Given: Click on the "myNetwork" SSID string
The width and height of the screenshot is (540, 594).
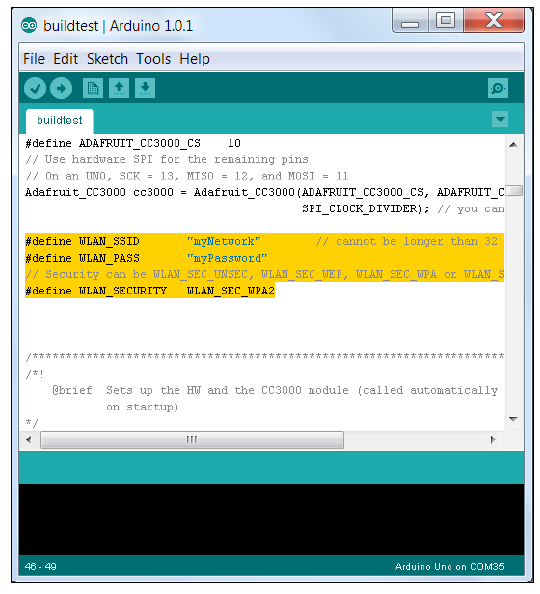Looking at the screenshot, I should pos(224,241).
